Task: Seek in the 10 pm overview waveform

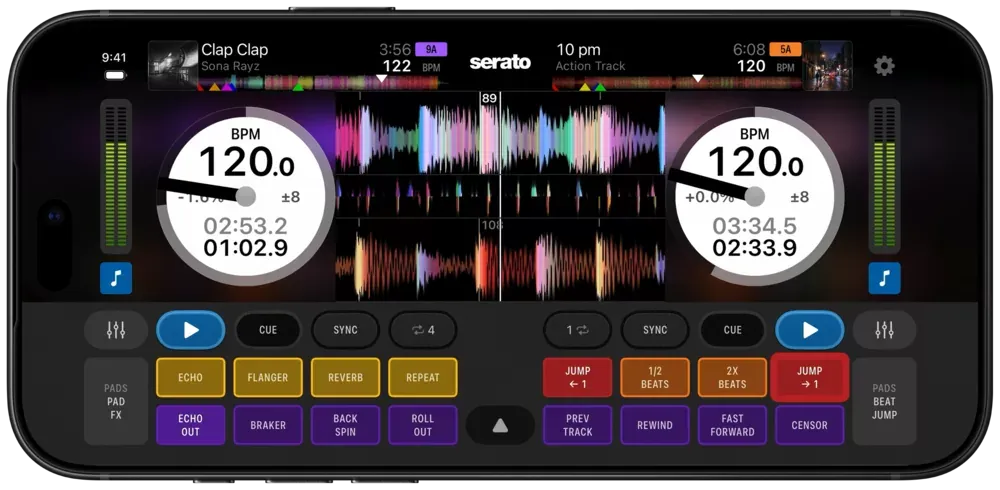Action: [x=677, y=82]
